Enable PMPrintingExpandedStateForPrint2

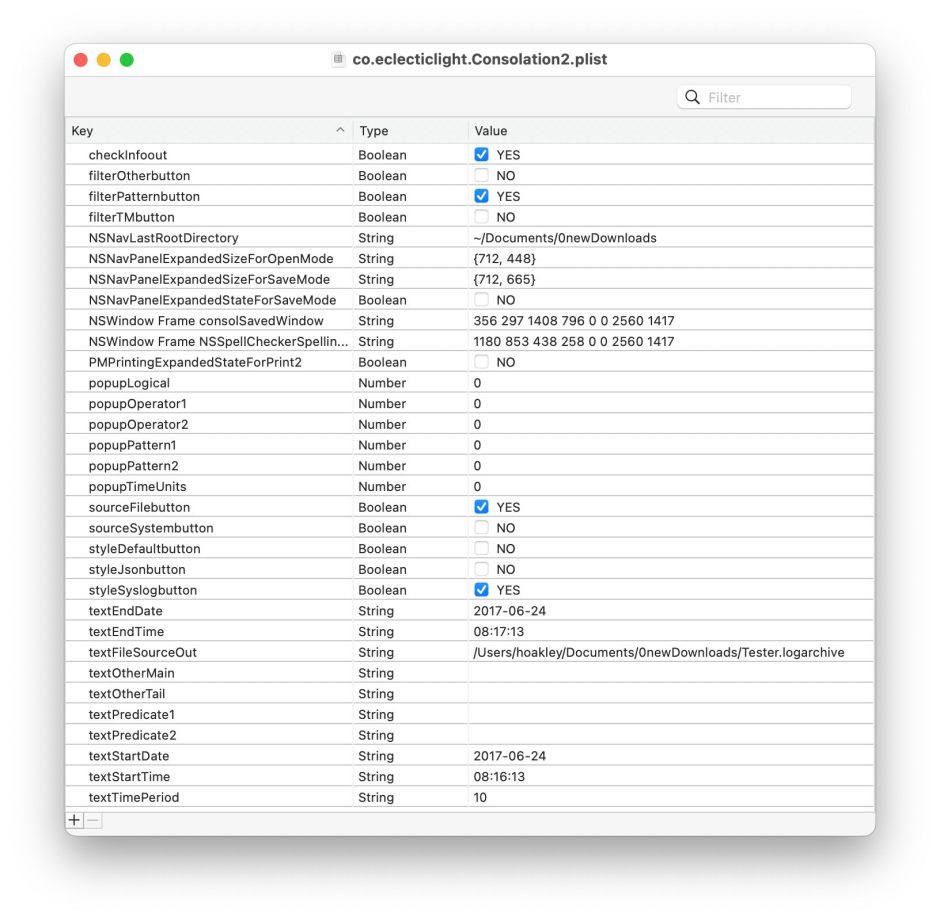coord(481,362)
